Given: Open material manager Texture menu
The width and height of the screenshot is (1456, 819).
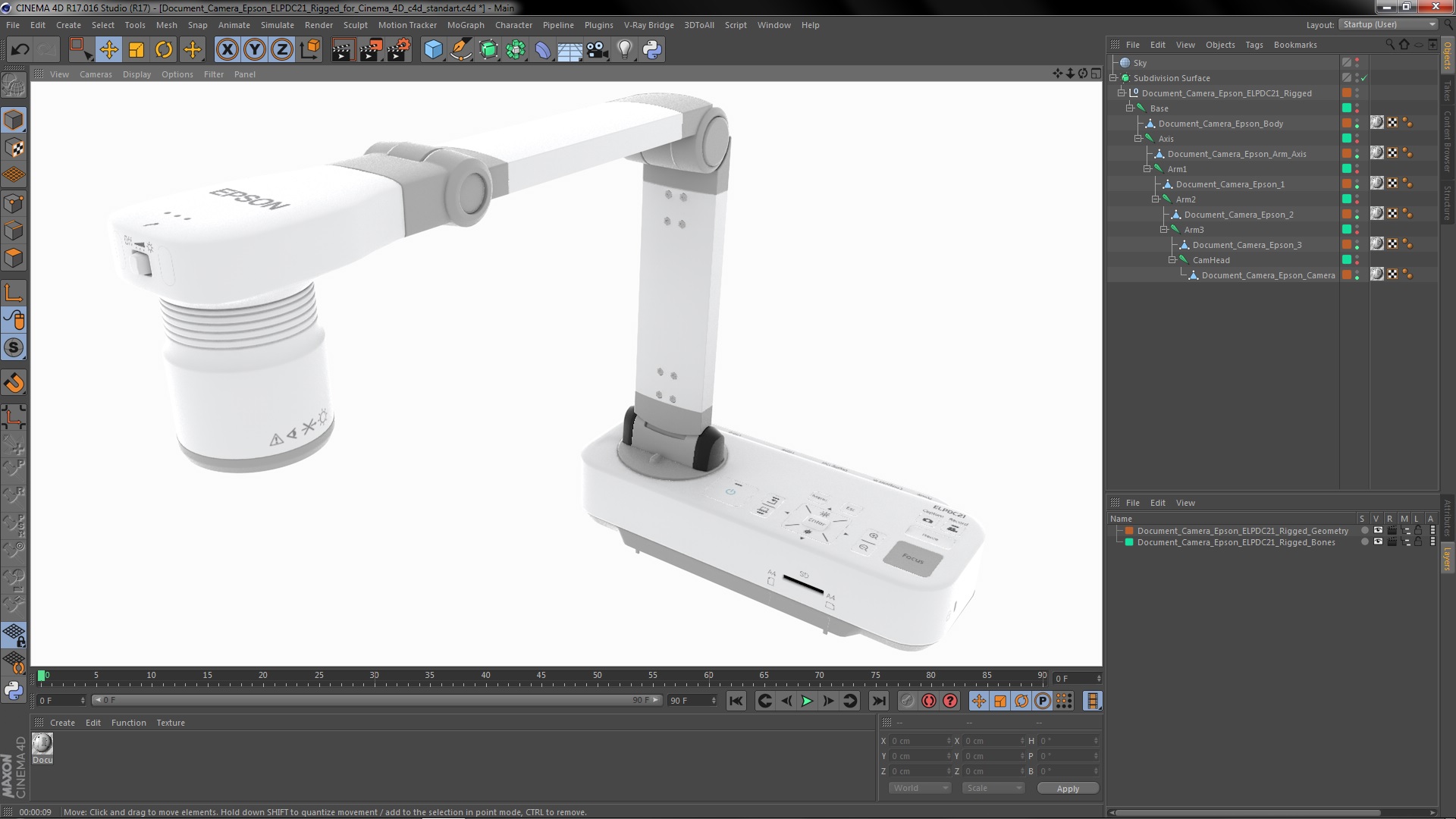Looking at the screenshot, I should click(x=171, y=723).
